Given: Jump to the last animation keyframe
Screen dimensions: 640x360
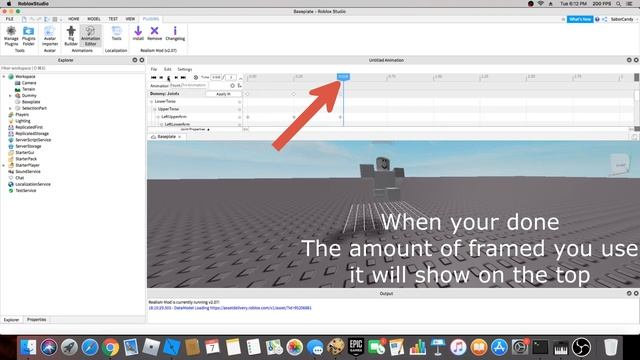Looking at the screenshot, I should [183, 77].
